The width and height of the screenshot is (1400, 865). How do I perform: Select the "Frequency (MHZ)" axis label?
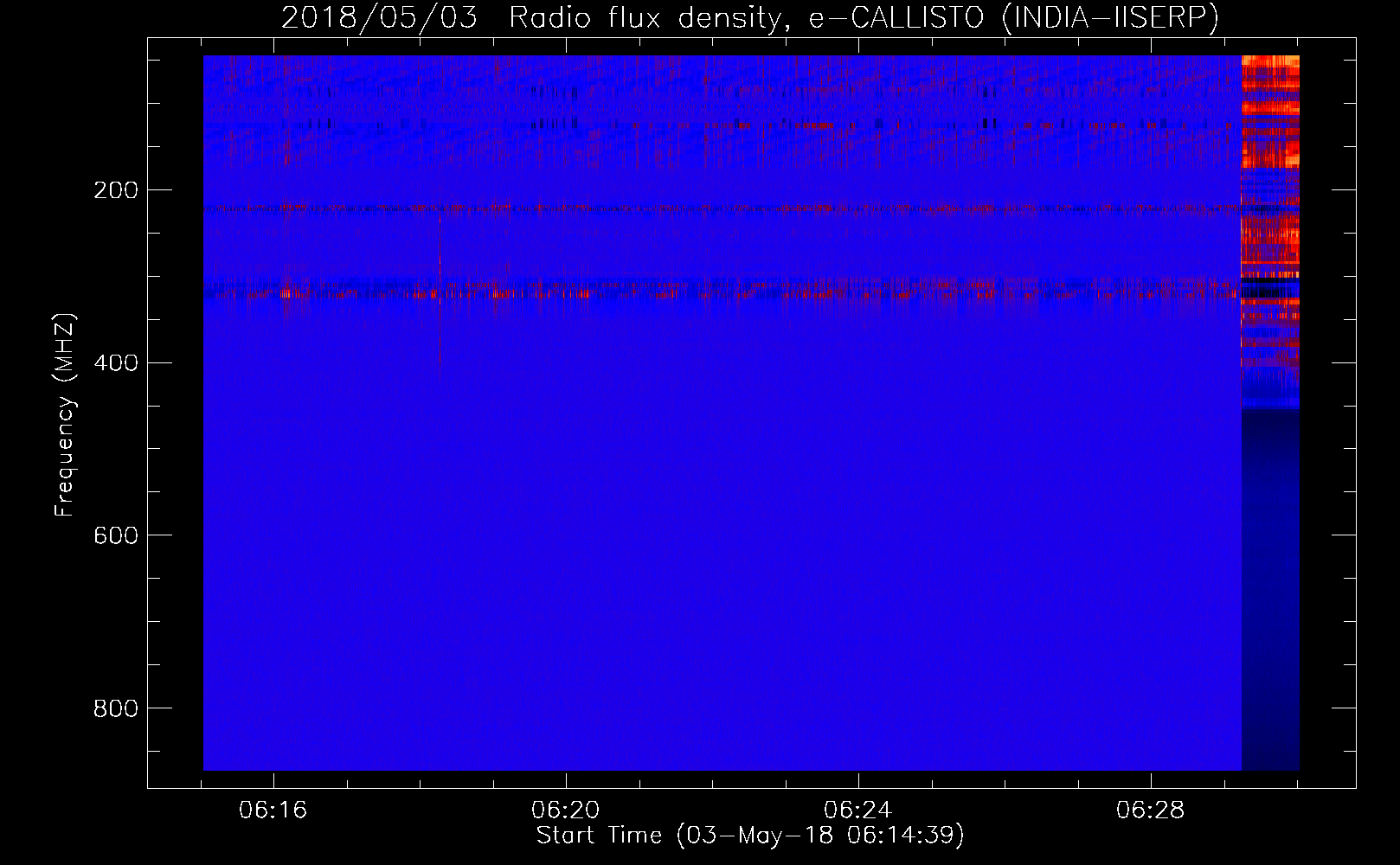(x=65, y=416)
